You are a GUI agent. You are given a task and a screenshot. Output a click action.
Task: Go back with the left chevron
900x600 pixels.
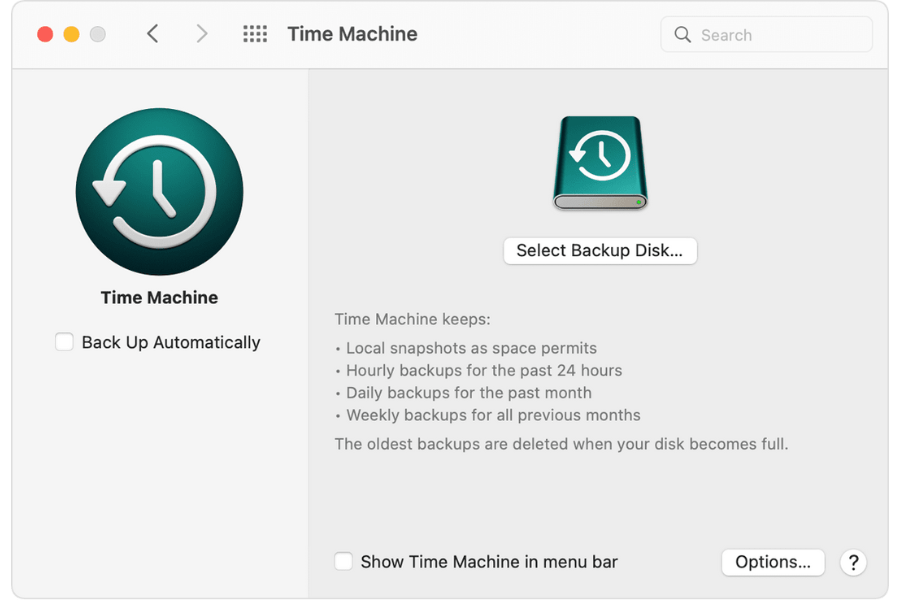pyautogui.click(x=152, y=34)
